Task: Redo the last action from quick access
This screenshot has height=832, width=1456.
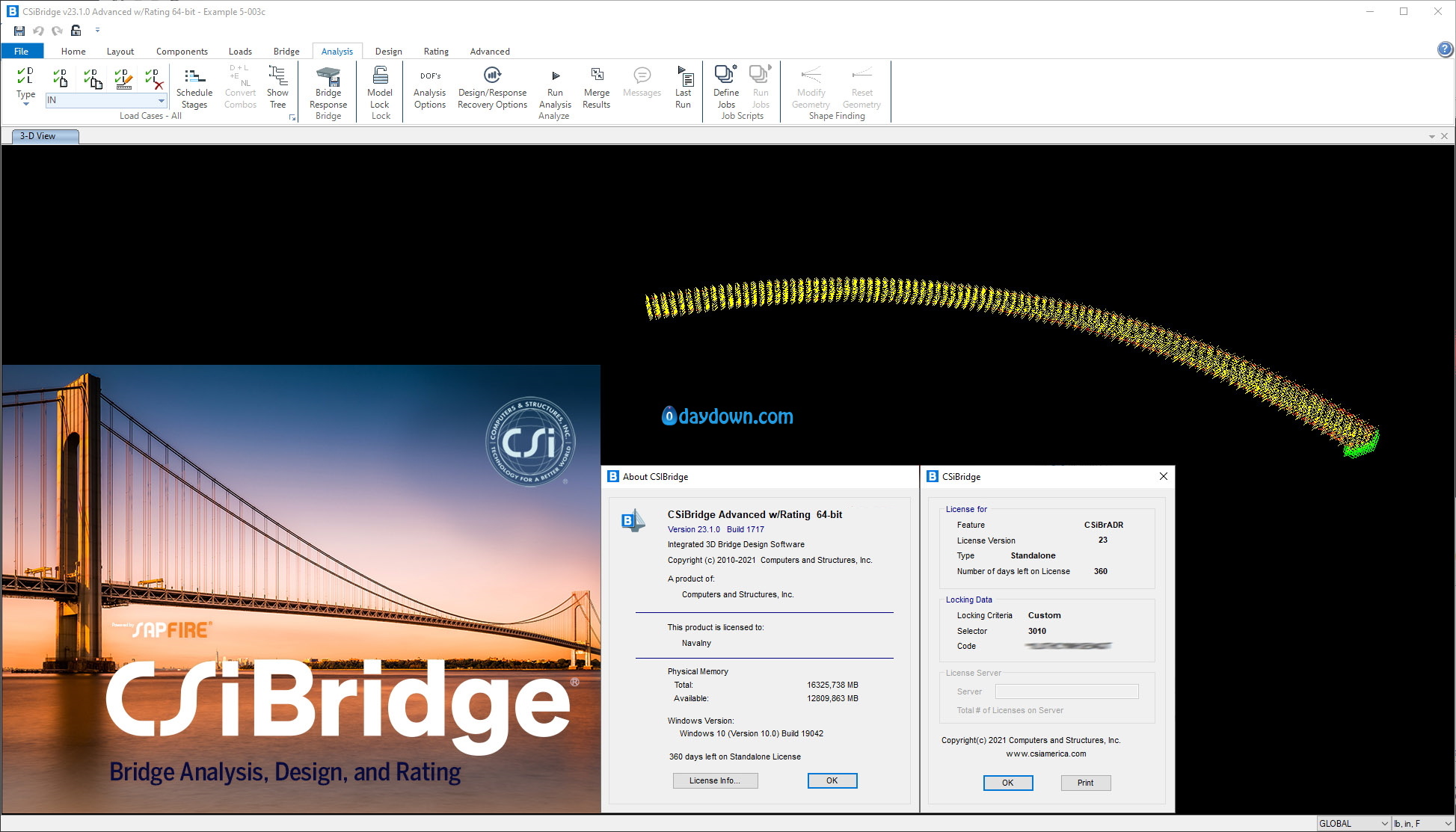Action: coord(57,31)
